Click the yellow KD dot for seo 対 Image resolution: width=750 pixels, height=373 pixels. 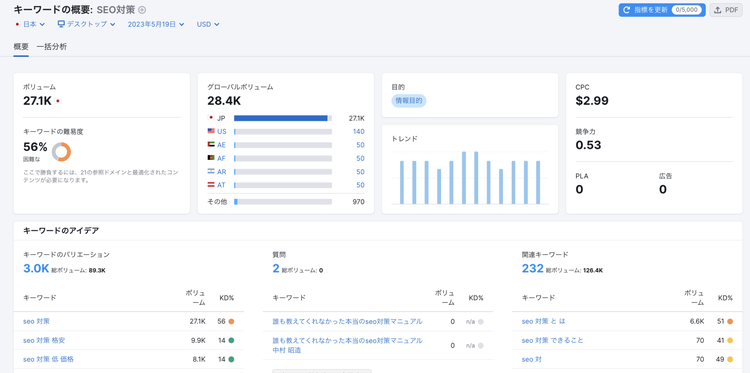tap(730, 359)
